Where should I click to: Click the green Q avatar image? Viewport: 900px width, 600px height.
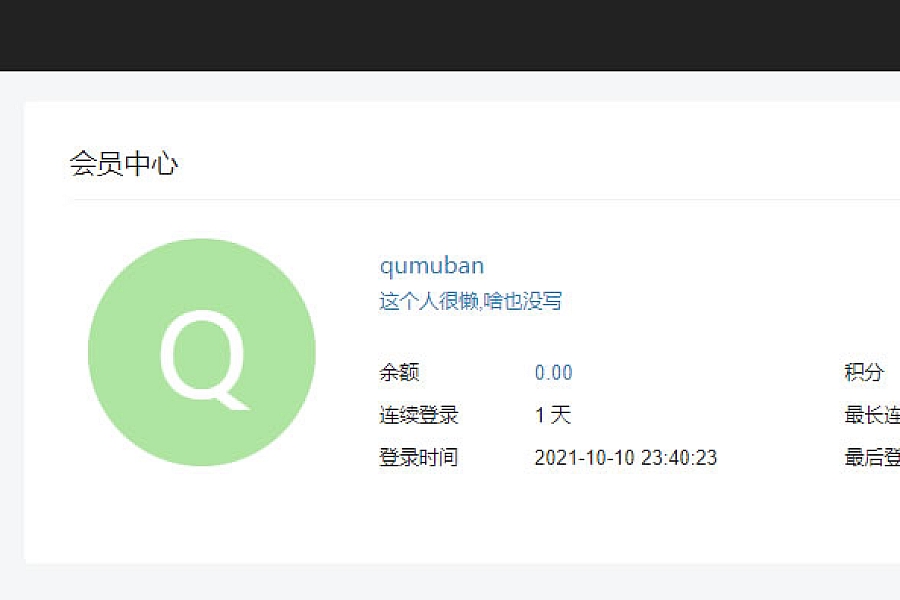click(201, 352)
